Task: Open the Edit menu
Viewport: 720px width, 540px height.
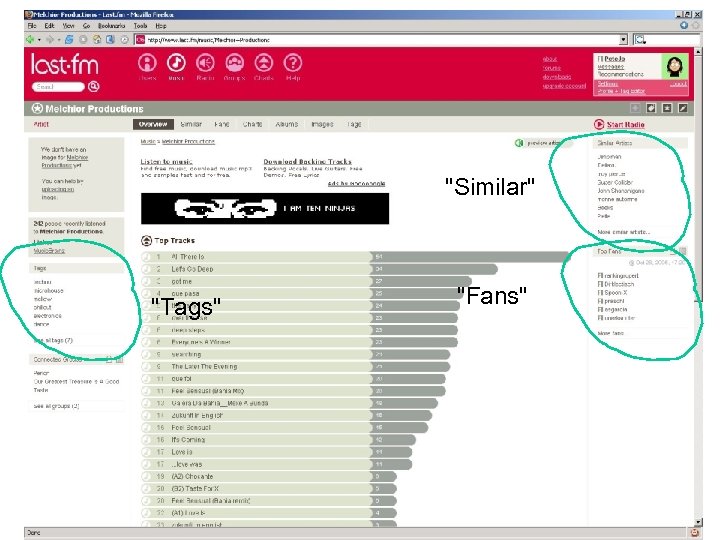Action: [49, 26]
